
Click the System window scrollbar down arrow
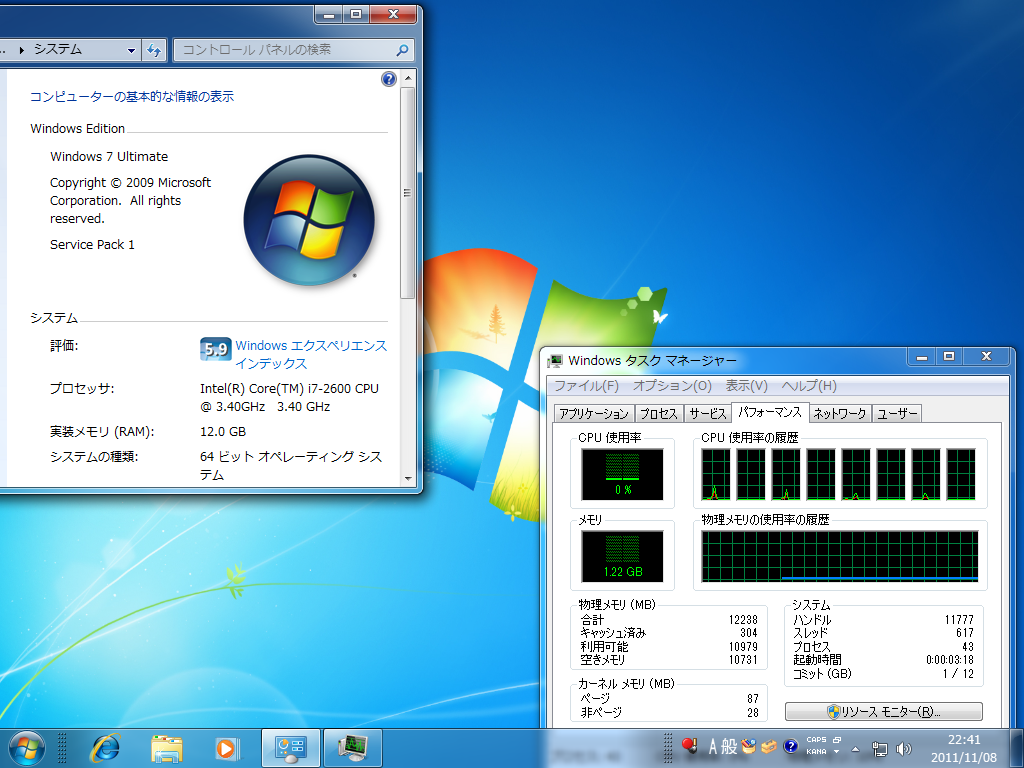[x=408, y=478]
